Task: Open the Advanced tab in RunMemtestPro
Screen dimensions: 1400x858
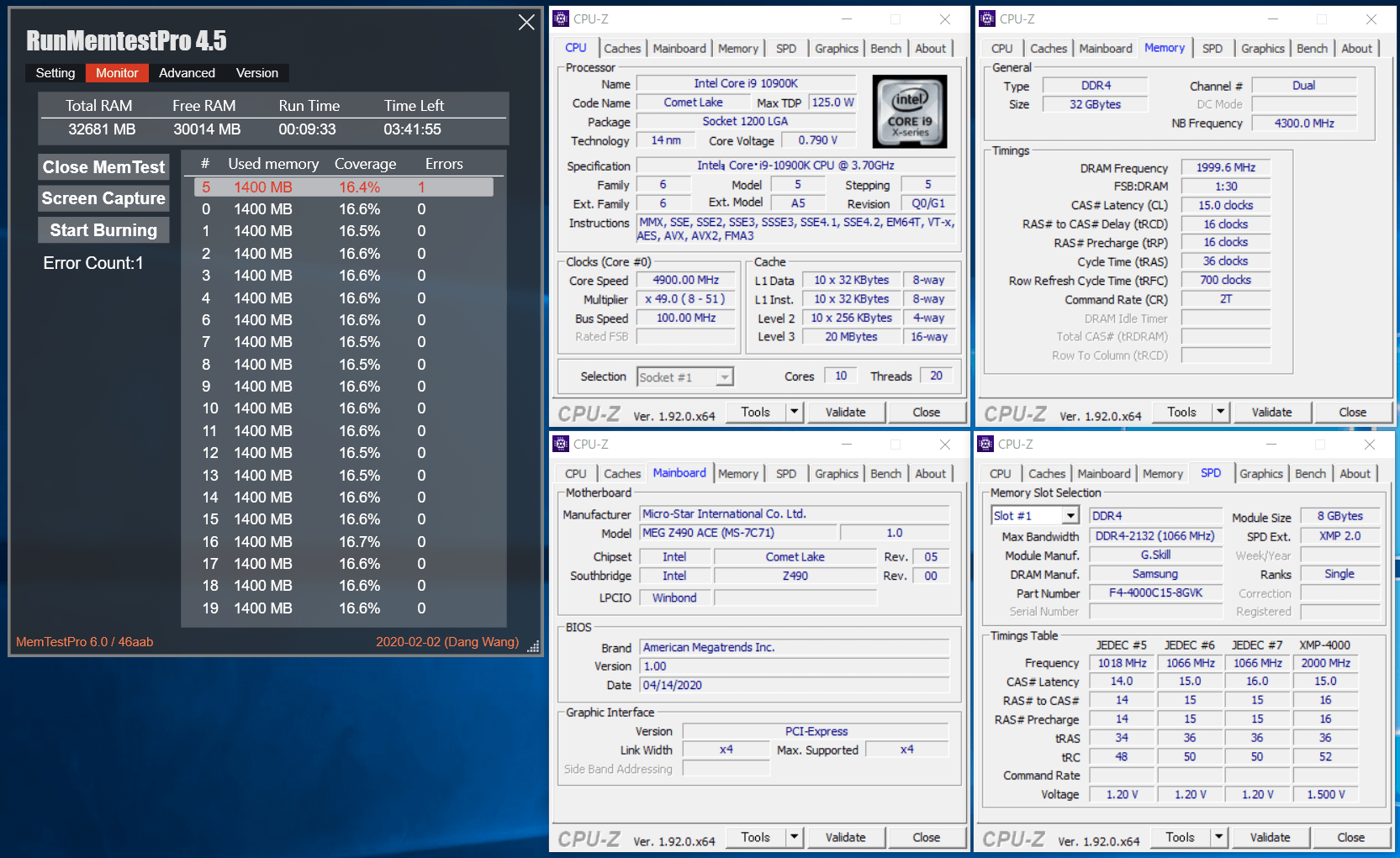Action: coord(187,73)
